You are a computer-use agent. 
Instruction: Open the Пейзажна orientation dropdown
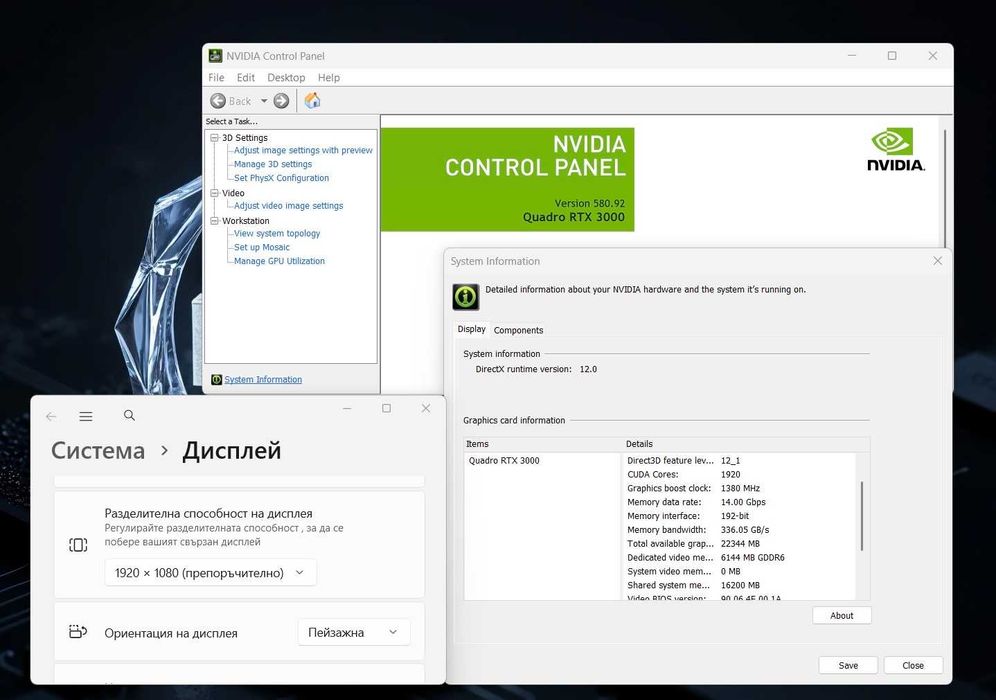pyautogui.click(x=354, y=632)
